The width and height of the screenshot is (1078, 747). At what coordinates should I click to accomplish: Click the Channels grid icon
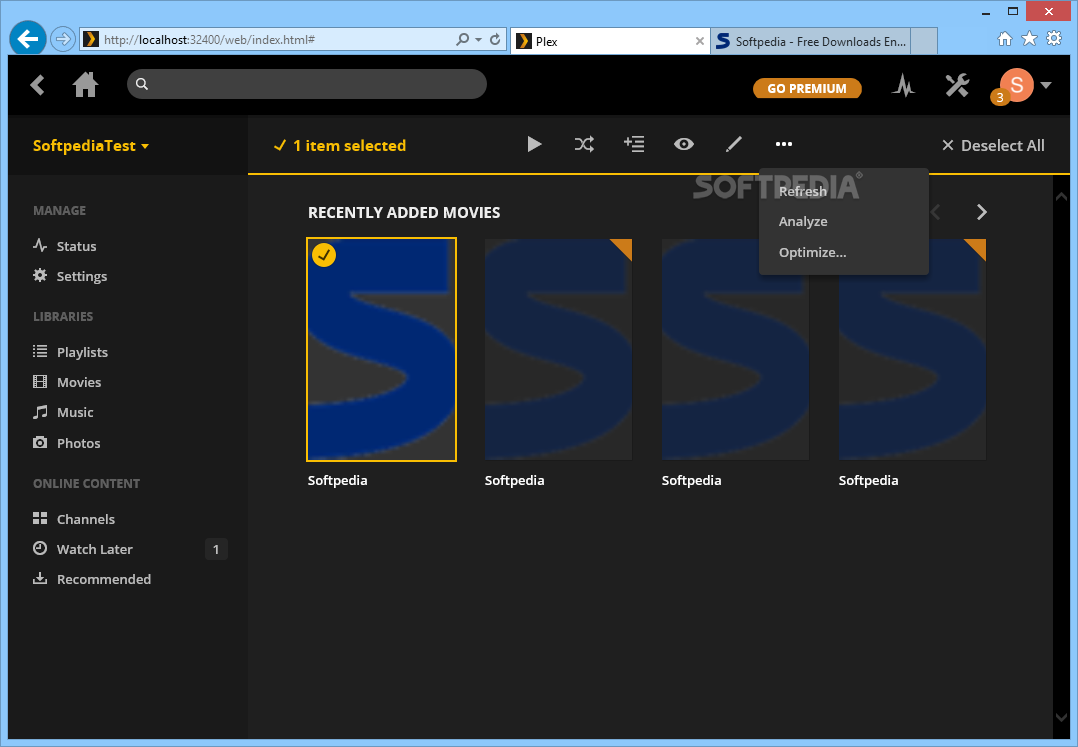40,518
